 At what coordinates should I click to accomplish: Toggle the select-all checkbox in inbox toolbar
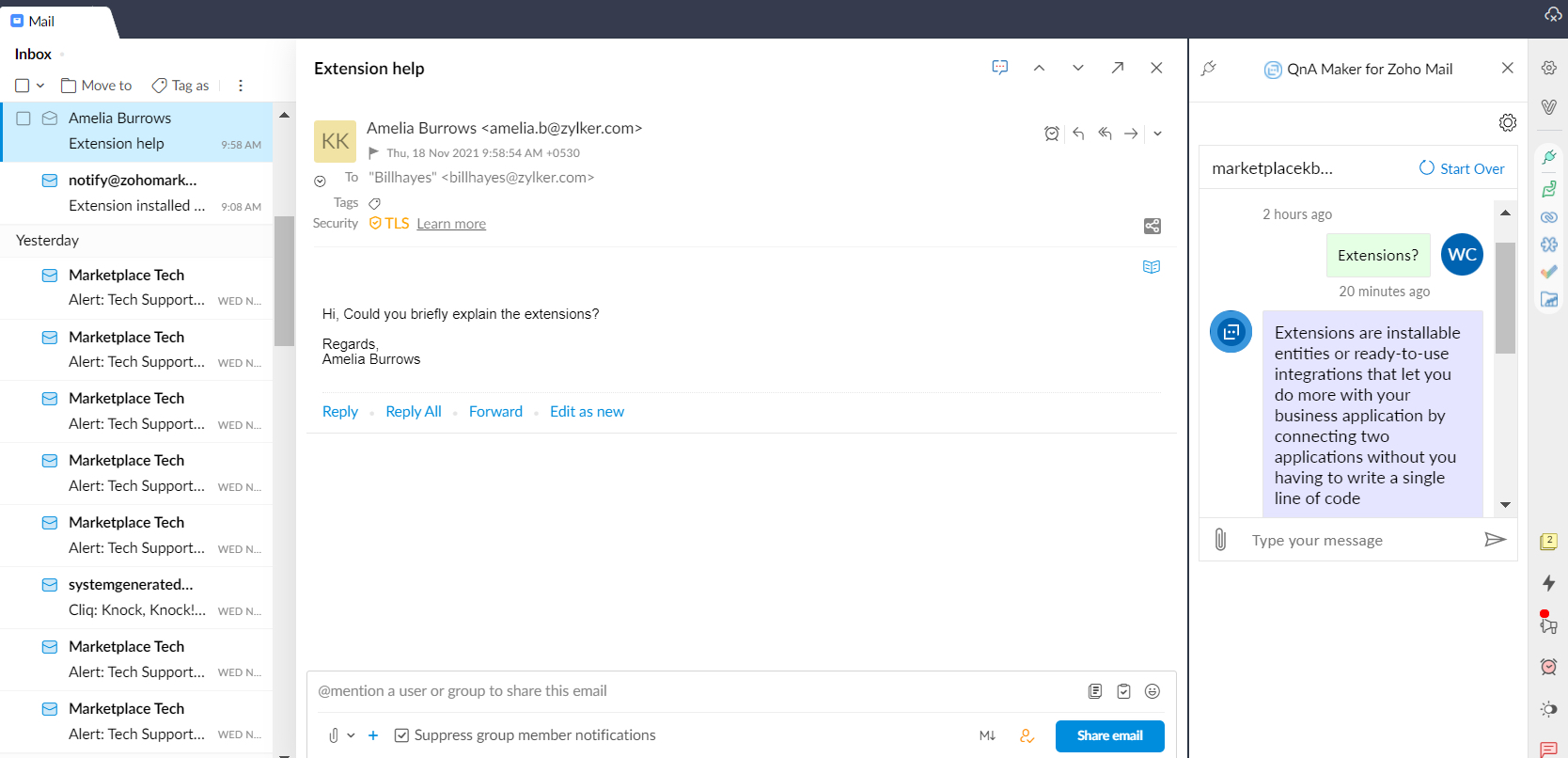click(x=23, y=86)
